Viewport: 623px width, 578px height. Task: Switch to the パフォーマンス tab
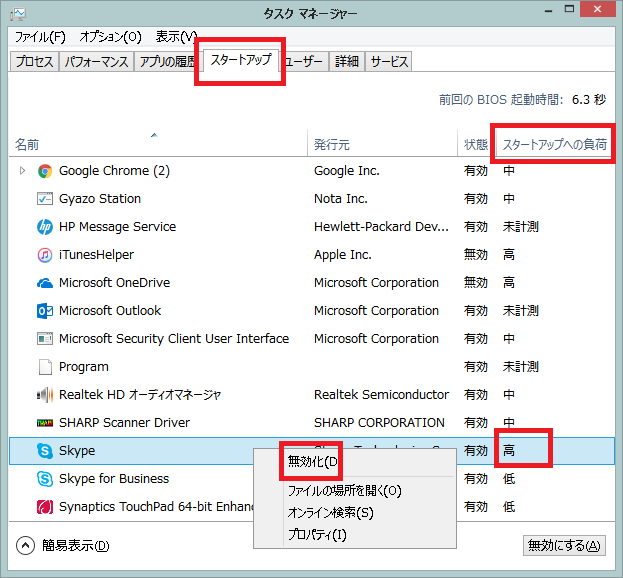pos(97,62)
